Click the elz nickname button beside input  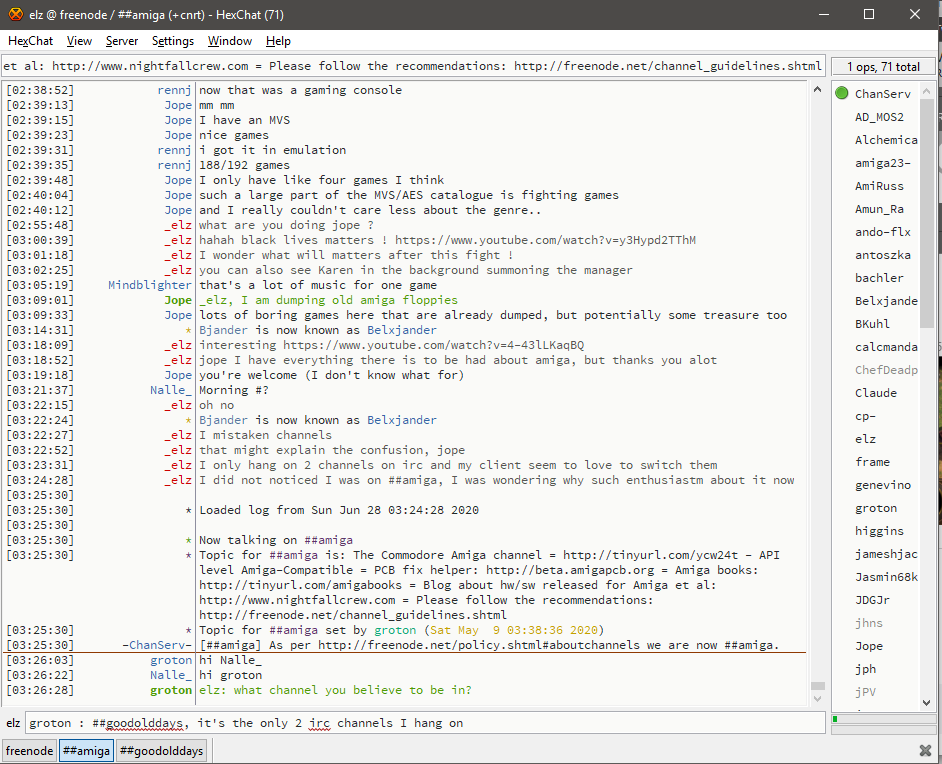pos(13,723)
